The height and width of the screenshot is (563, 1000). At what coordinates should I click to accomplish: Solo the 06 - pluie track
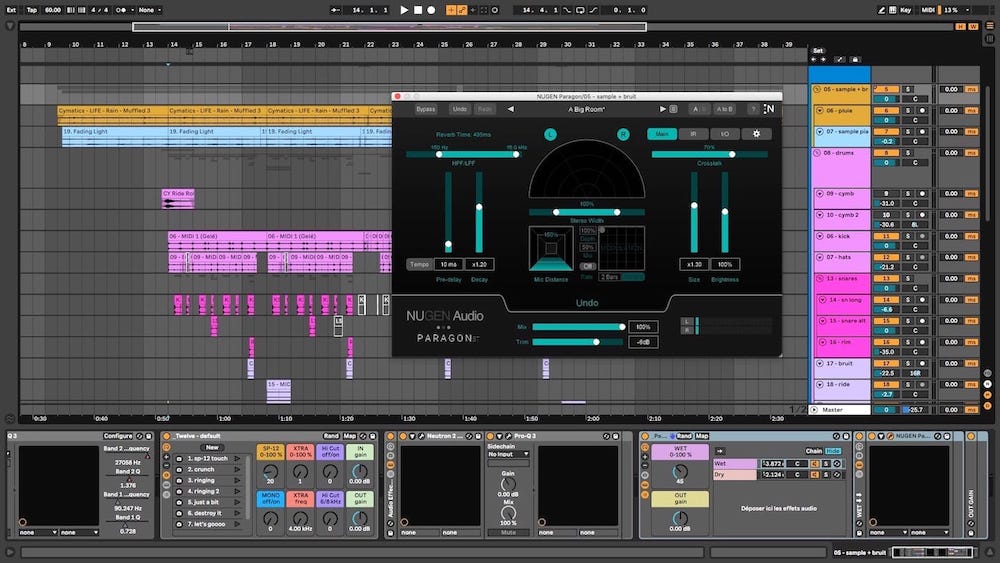(x=908, y=110)
